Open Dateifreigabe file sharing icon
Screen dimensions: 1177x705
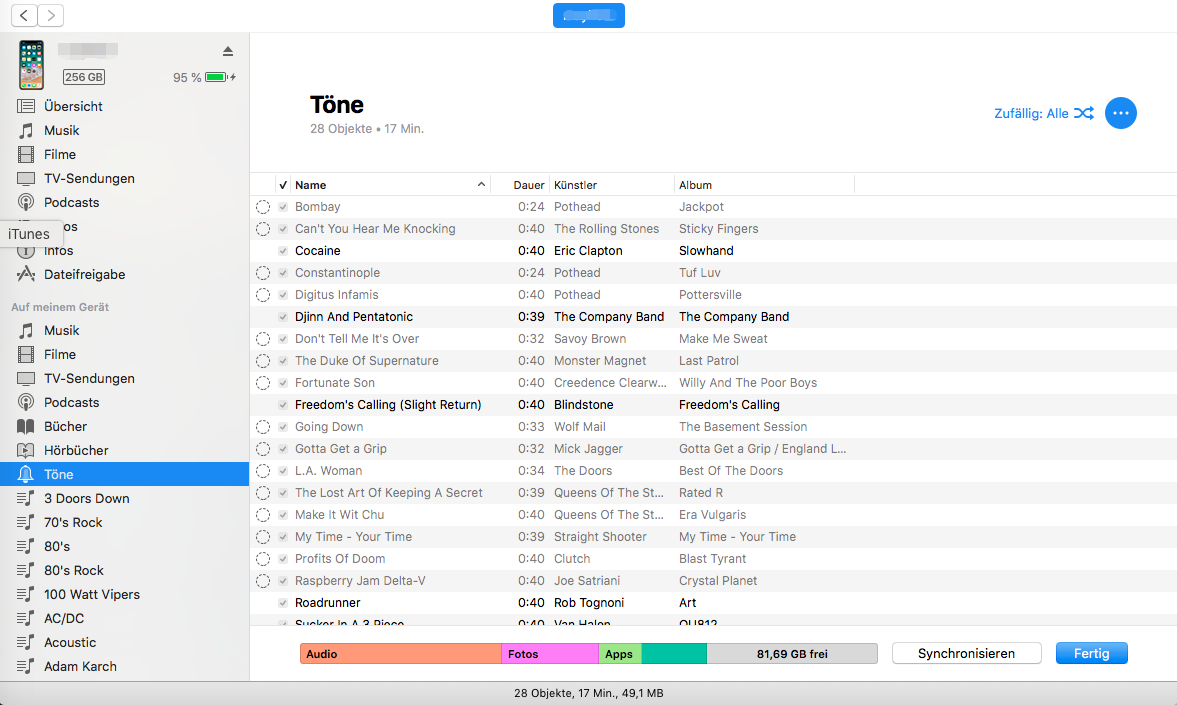coord(26,274)
